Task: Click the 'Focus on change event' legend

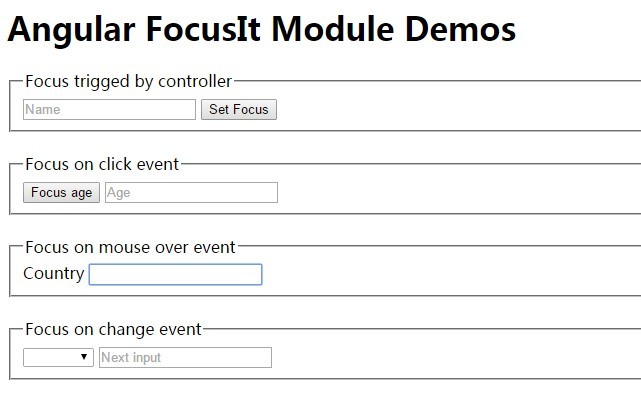Action: [x=113, y=330]
